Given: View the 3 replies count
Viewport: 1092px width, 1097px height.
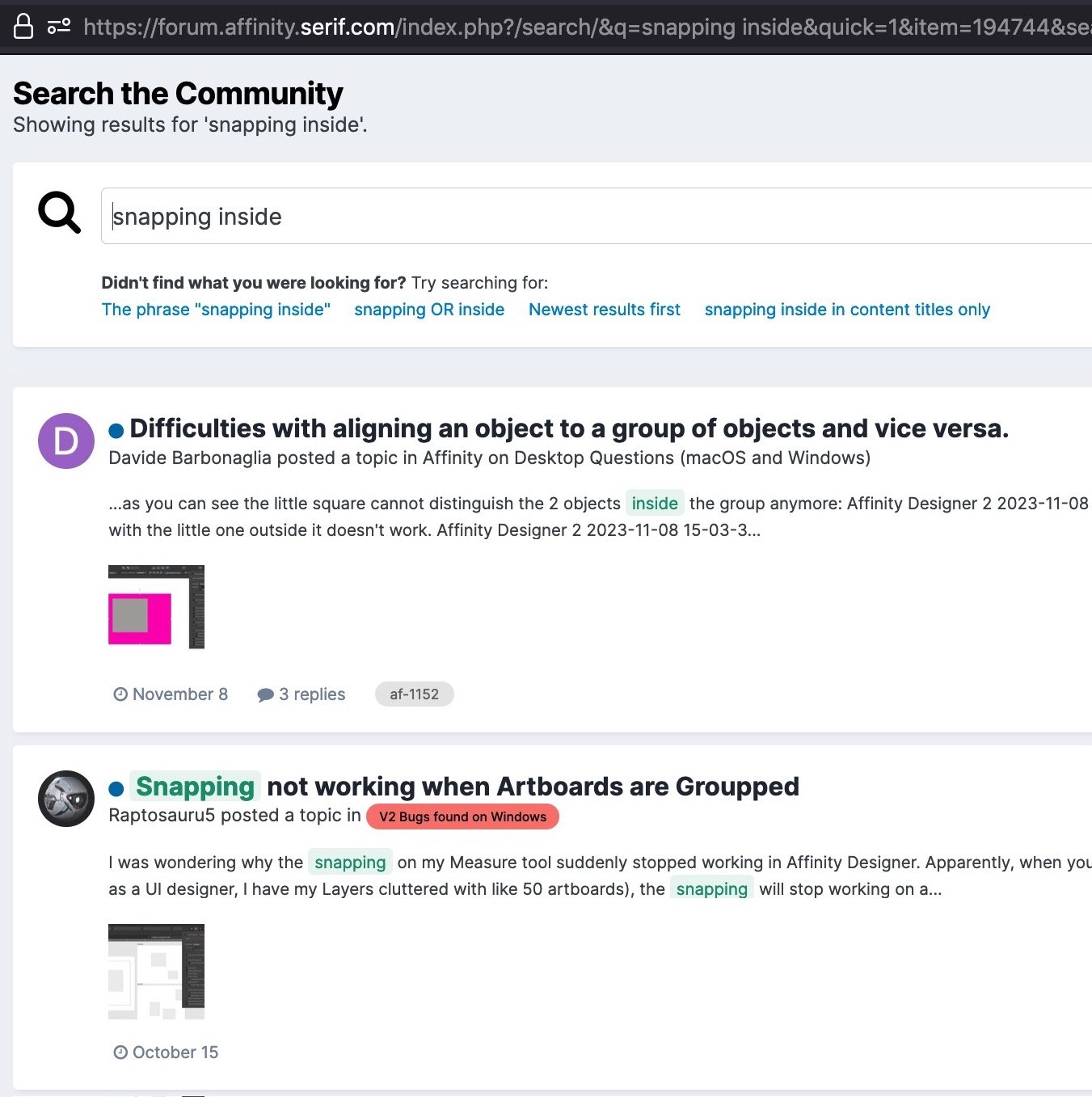Looking at the screenshot, I should click(312, 694).
